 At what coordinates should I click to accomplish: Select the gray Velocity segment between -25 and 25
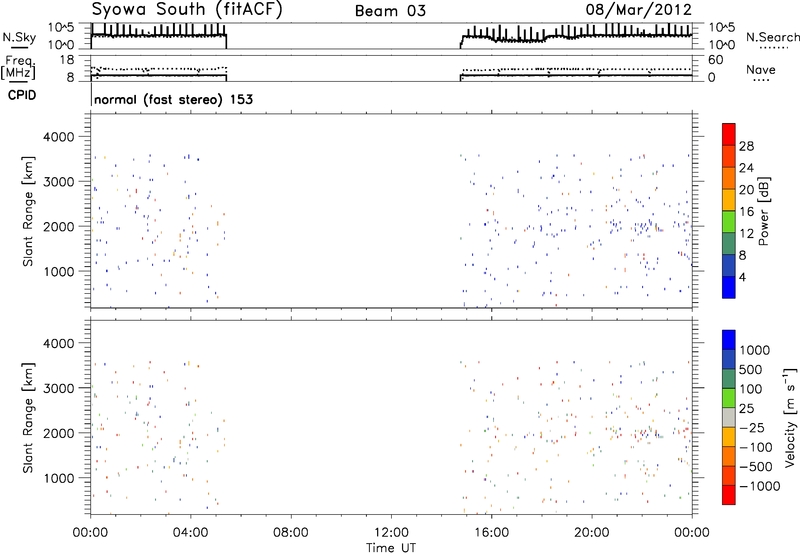[x=729, y=417]
